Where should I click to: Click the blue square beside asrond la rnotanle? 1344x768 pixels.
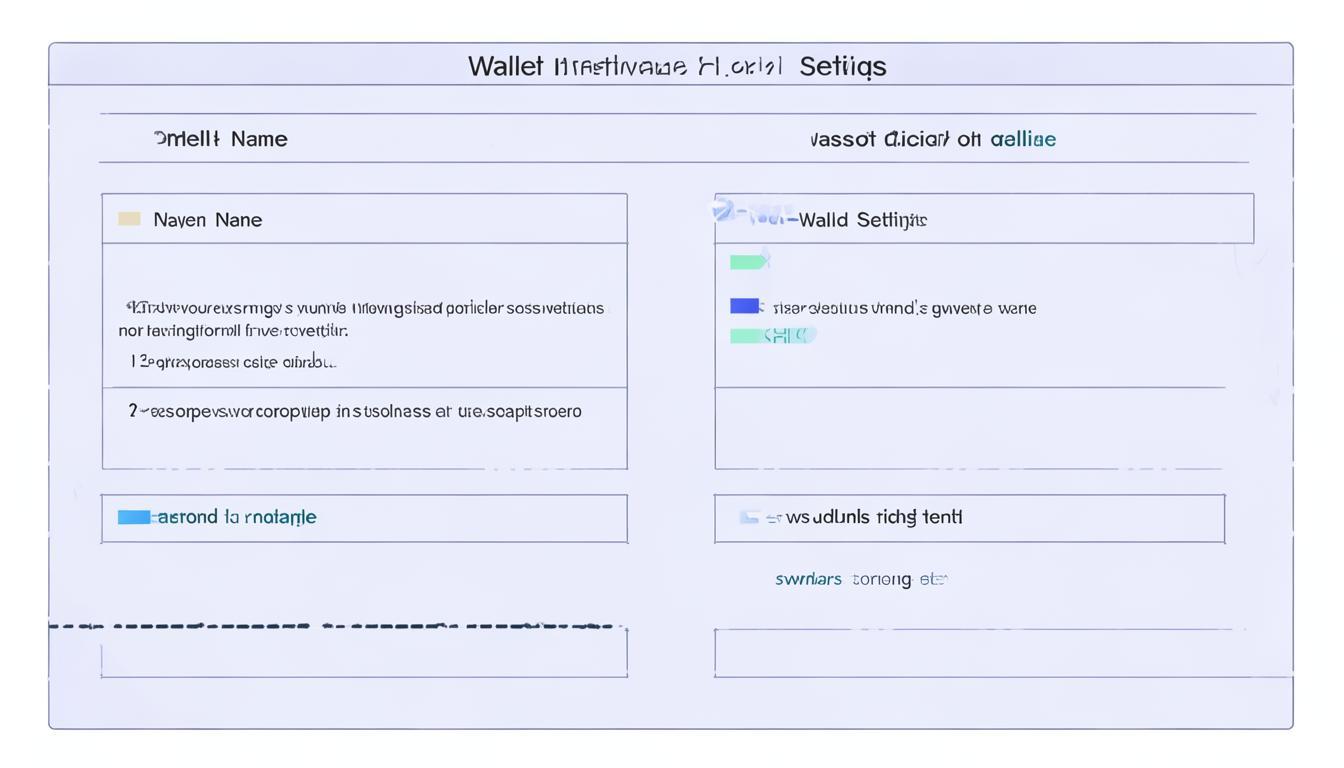pyautogui.click(x=134, y=517)
